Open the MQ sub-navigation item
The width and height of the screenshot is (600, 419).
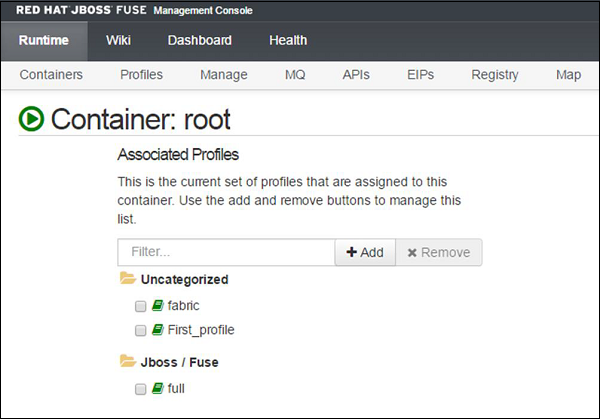pyautogui.click(x=295, y=75)
